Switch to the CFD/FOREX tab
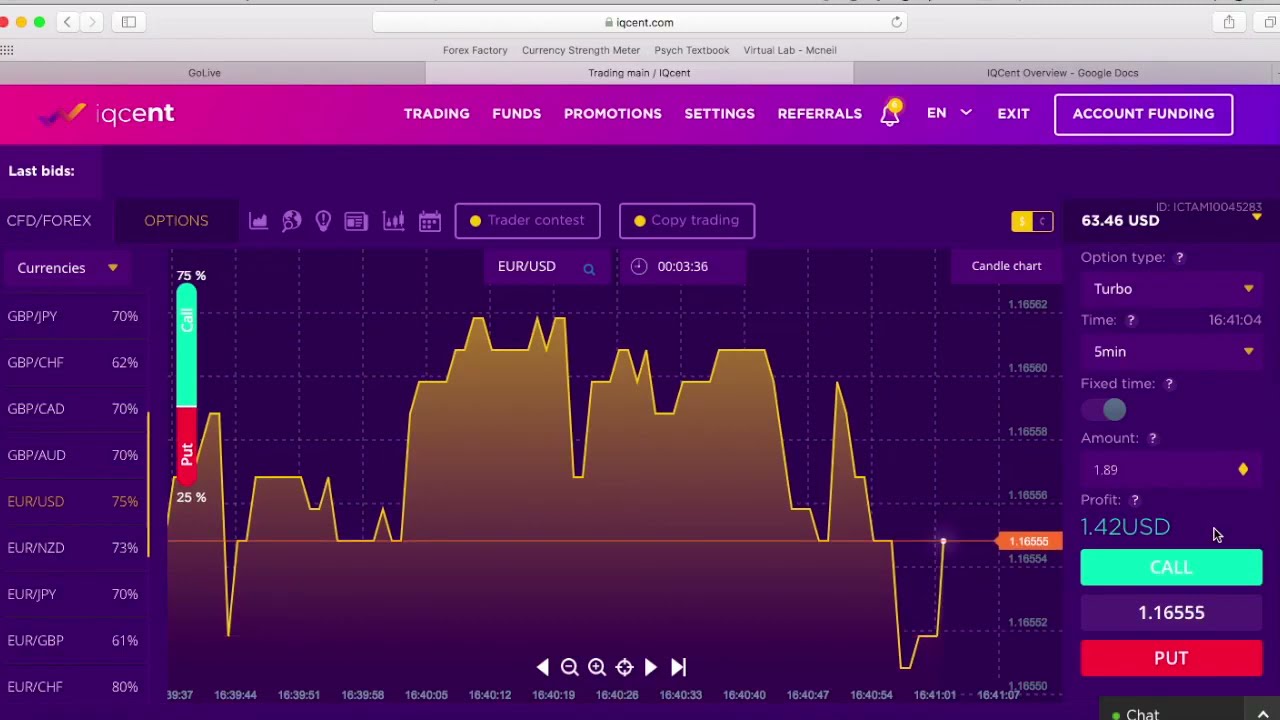Viewport: 1280px width, 720px height. pos(49,220)
